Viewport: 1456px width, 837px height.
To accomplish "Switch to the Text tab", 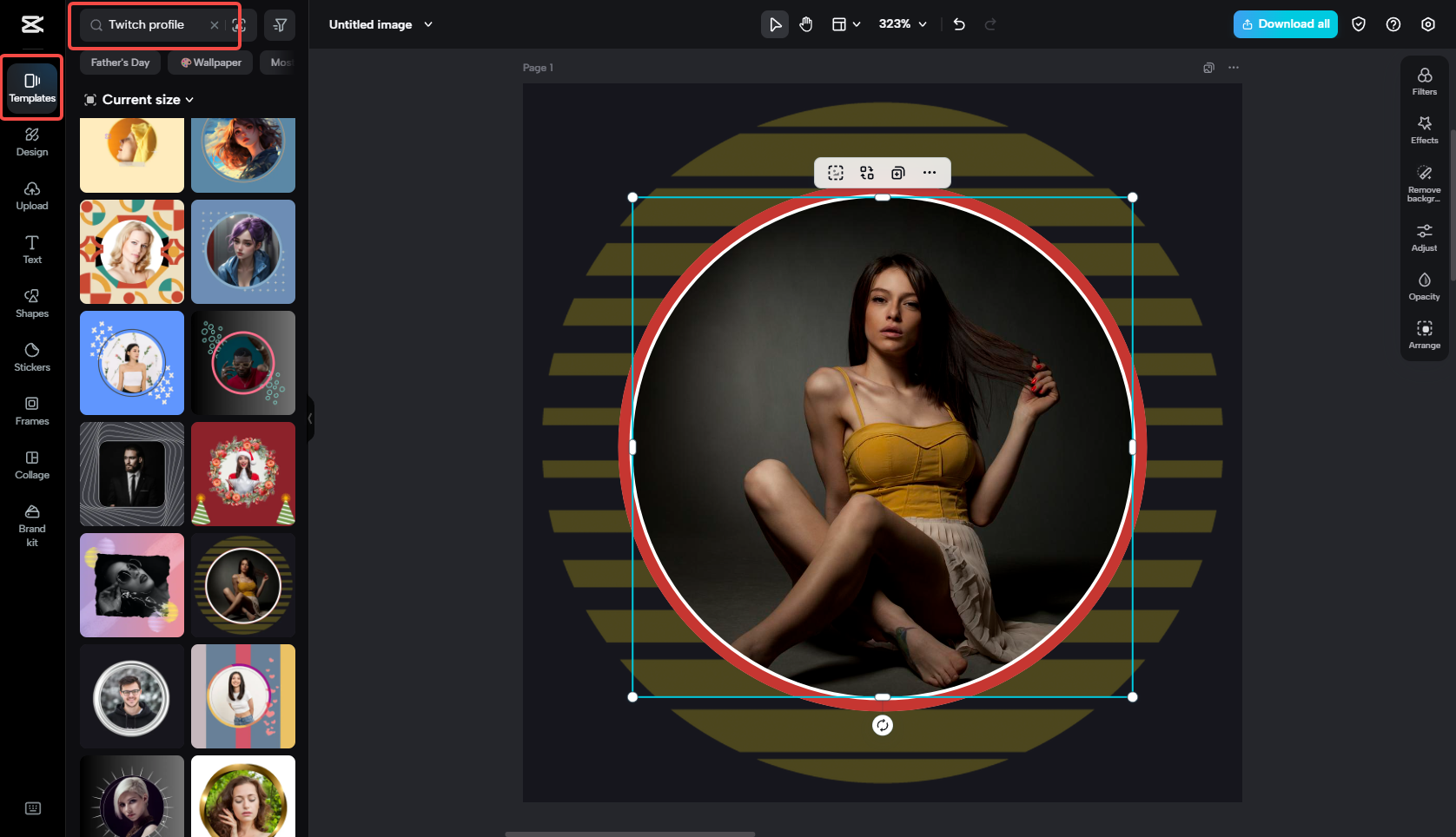I will (x=32, y=249).
